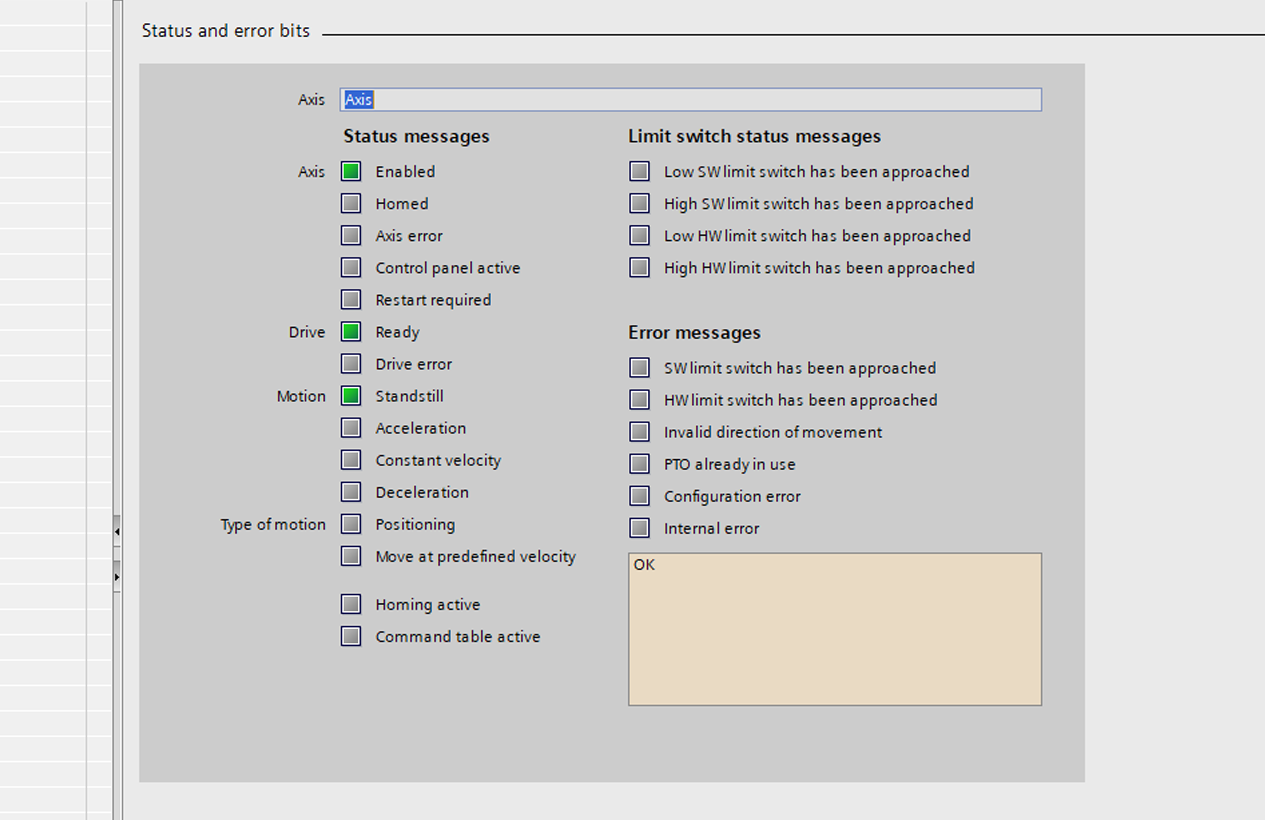Click the green Enabled status indicator
This screenshot has height=820, width=1265.
click(x=351, y=171)
